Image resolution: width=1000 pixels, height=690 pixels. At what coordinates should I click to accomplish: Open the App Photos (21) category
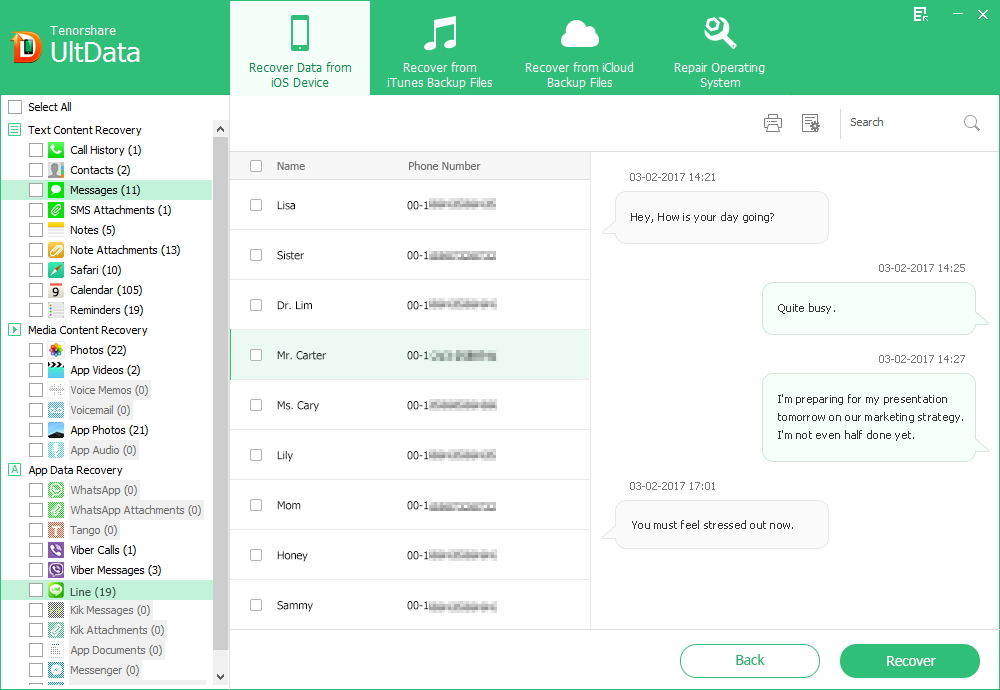[x=109, y=430]
